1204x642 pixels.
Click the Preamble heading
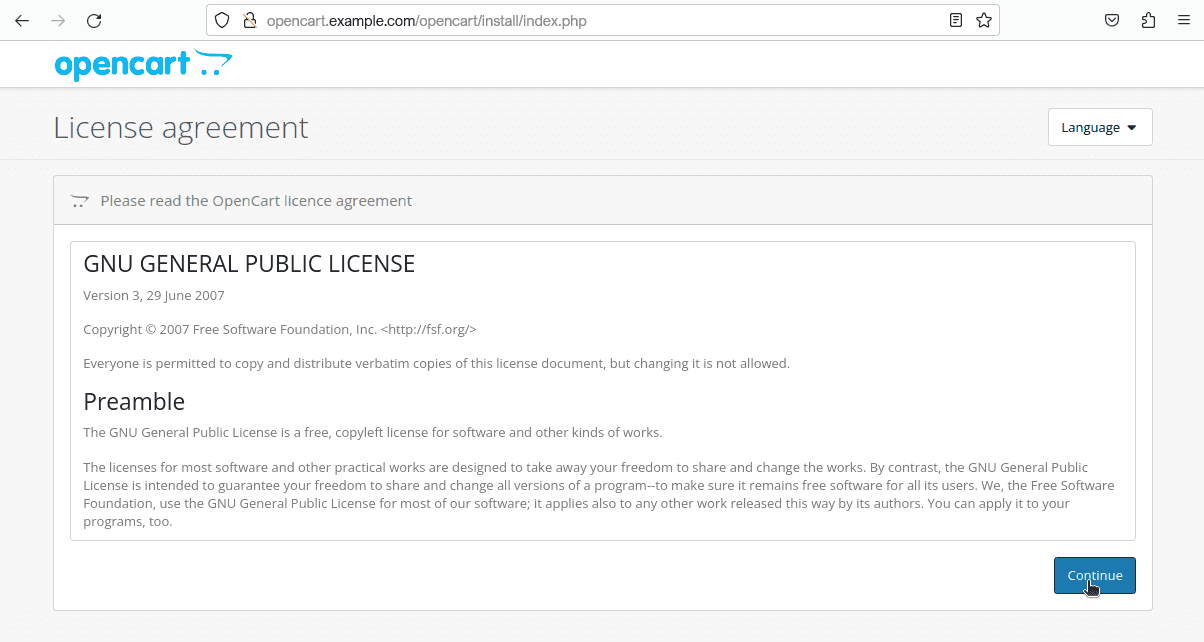tap(134, 401)
